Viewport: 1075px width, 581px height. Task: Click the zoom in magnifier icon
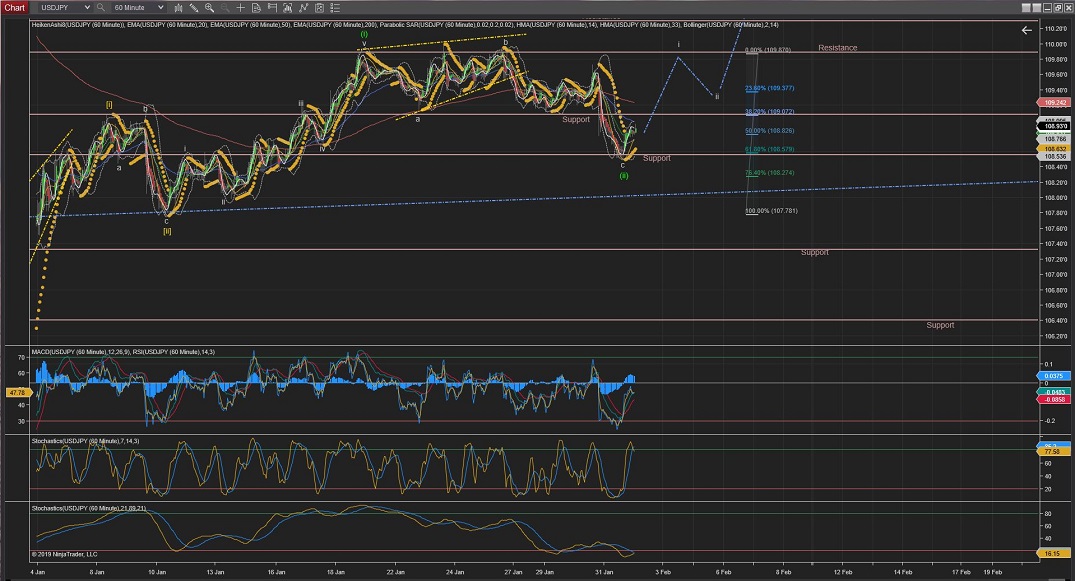pos(209,7)
